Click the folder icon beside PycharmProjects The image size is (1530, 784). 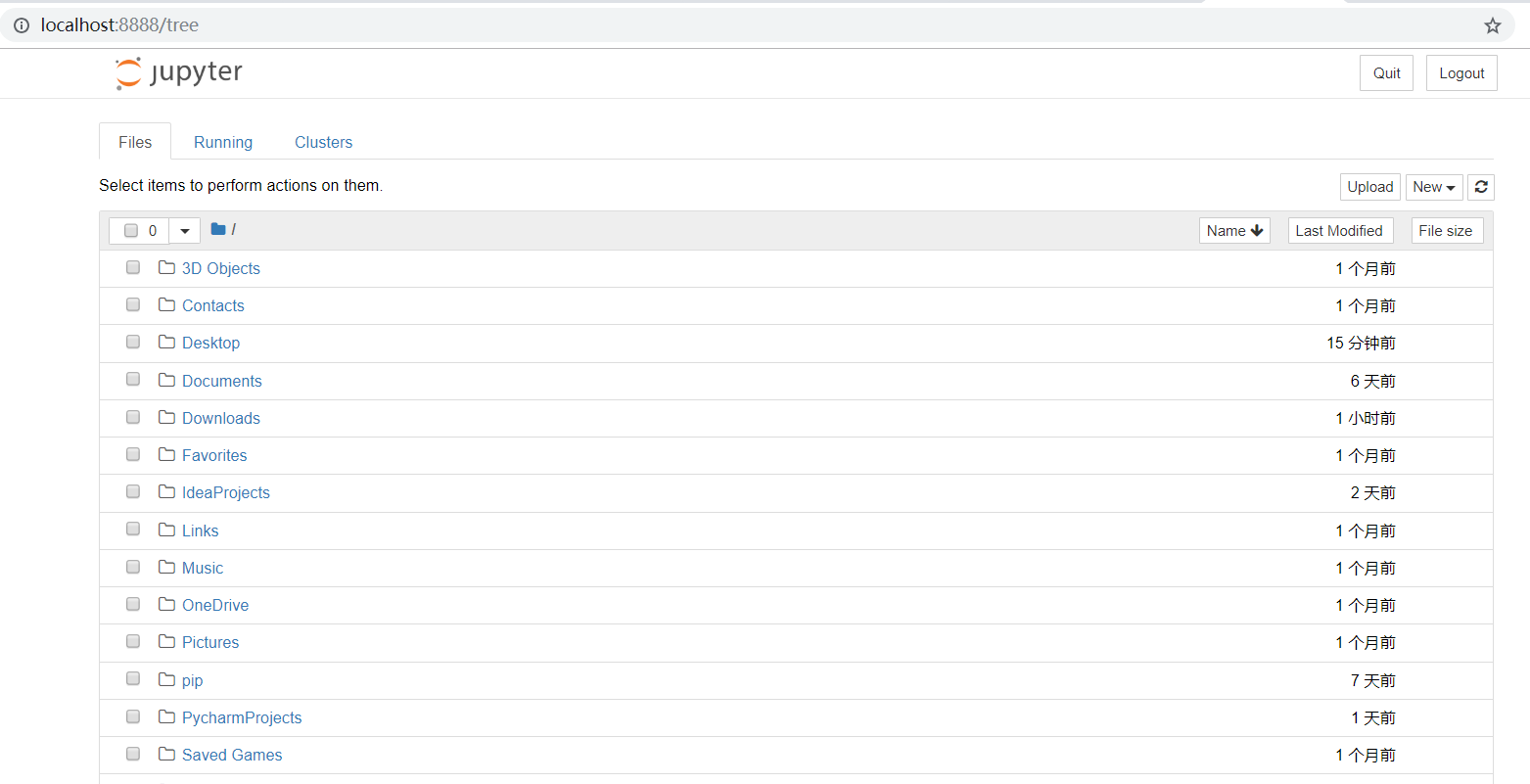coord(165,715)
